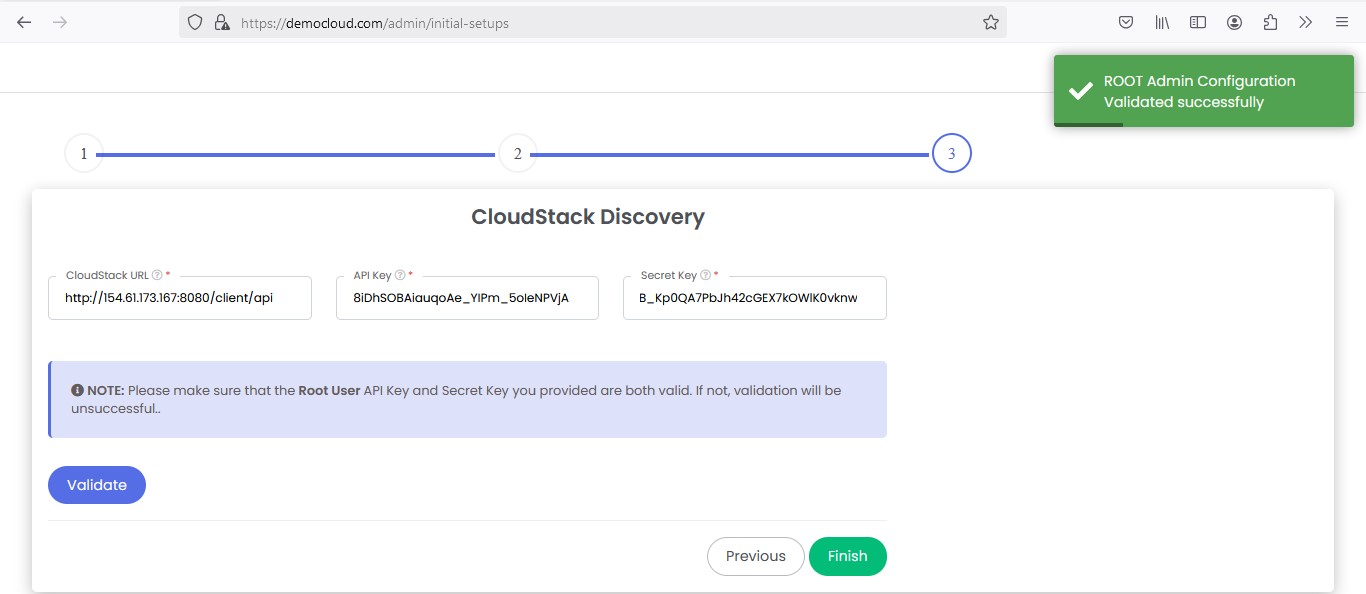Click the 'Secret Key' field label
The image size is (1366, 594).
click(669, 275)
